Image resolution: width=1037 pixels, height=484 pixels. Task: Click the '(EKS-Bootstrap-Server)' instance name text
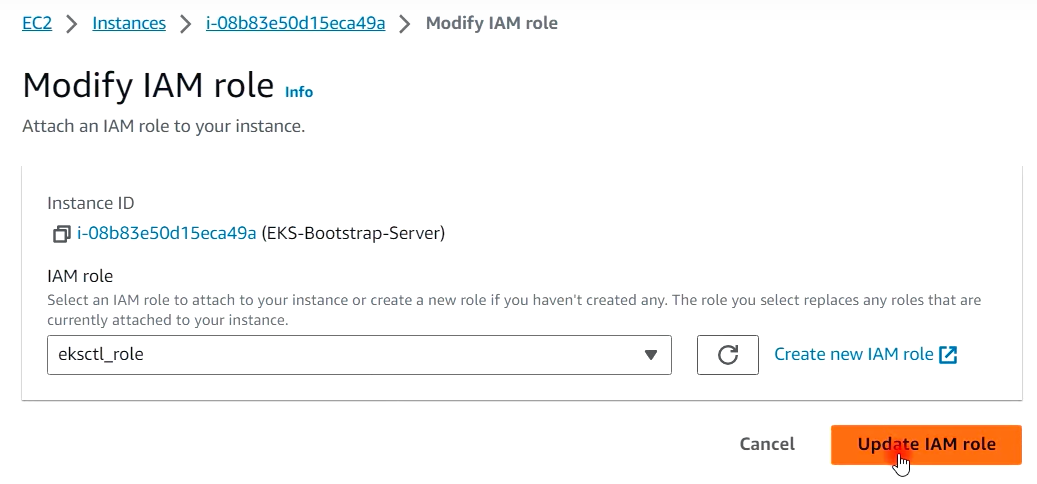pyautogui.click(x=353, y=233)
